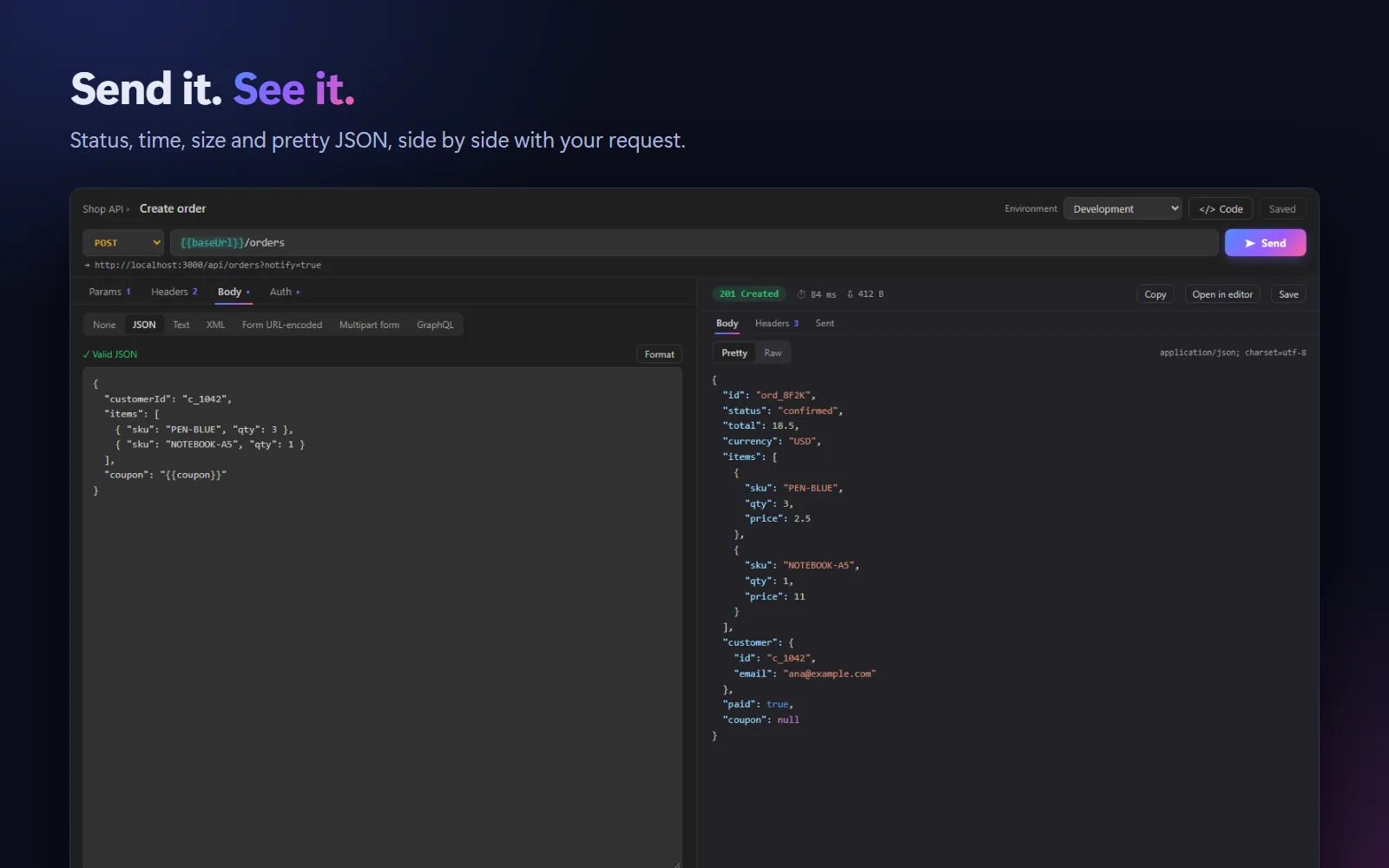
Task: Click the request URL input field
Action: pos(694,243)
